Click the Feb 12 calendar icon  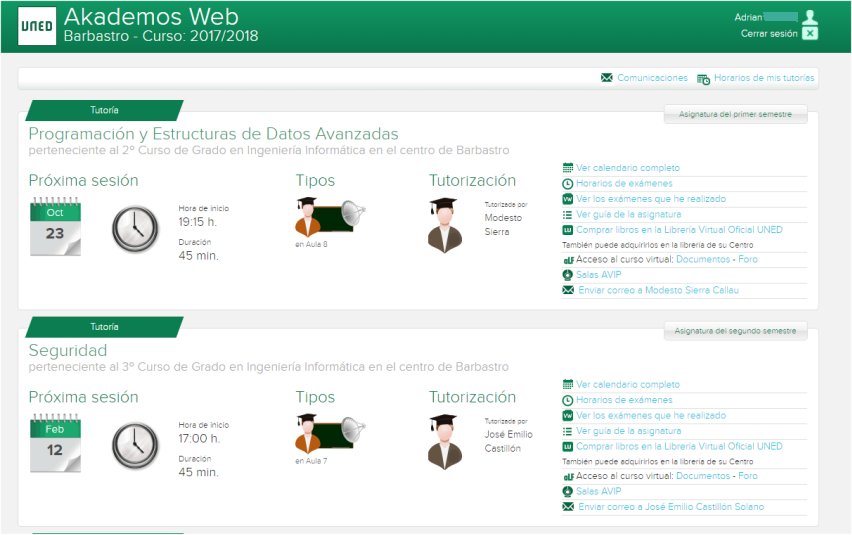click(55, 445)
